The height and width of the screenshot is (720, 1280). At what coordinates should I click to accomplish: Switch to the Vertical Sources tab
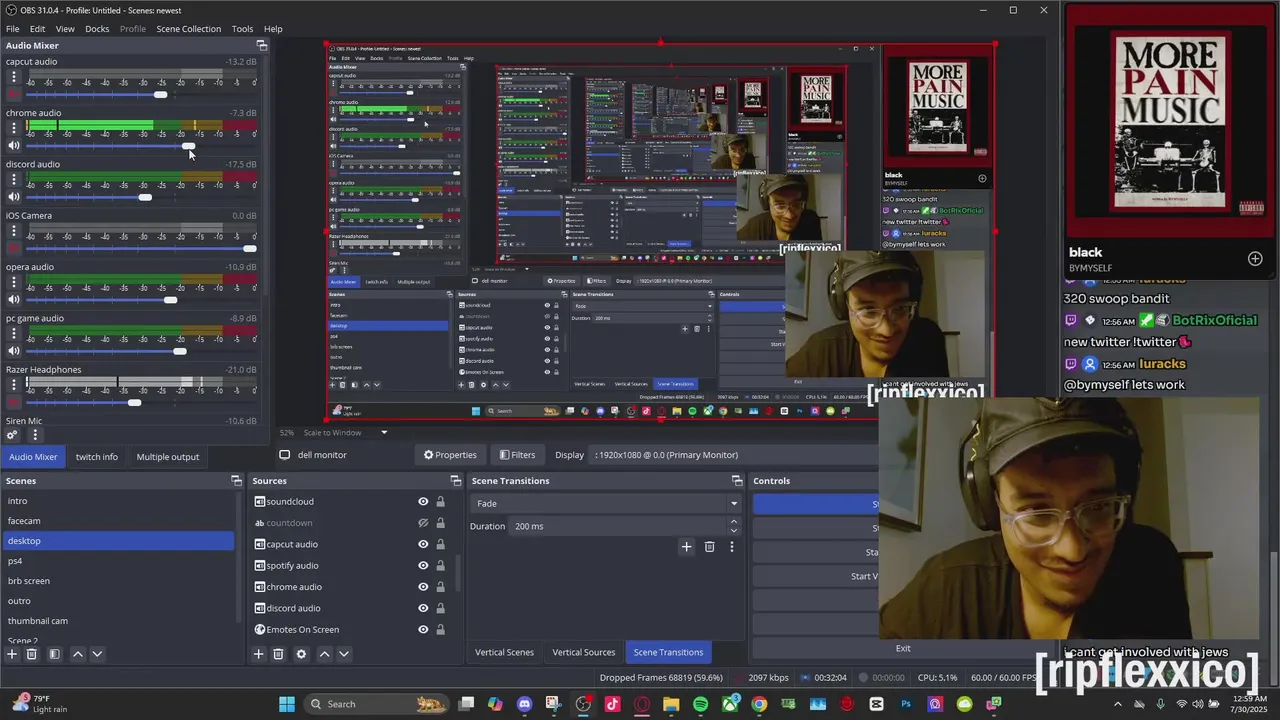pyautogui.click(x=584, y=652)
